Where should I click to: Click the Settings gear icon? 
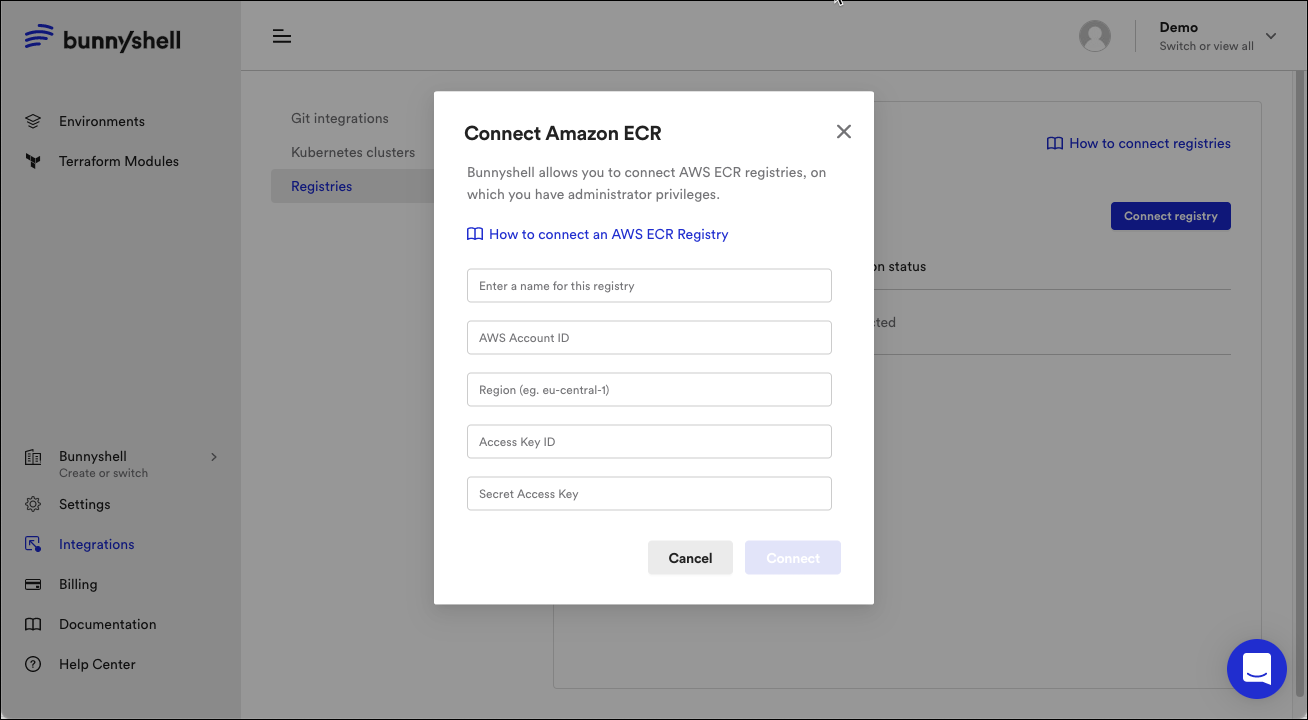point(33,504)
